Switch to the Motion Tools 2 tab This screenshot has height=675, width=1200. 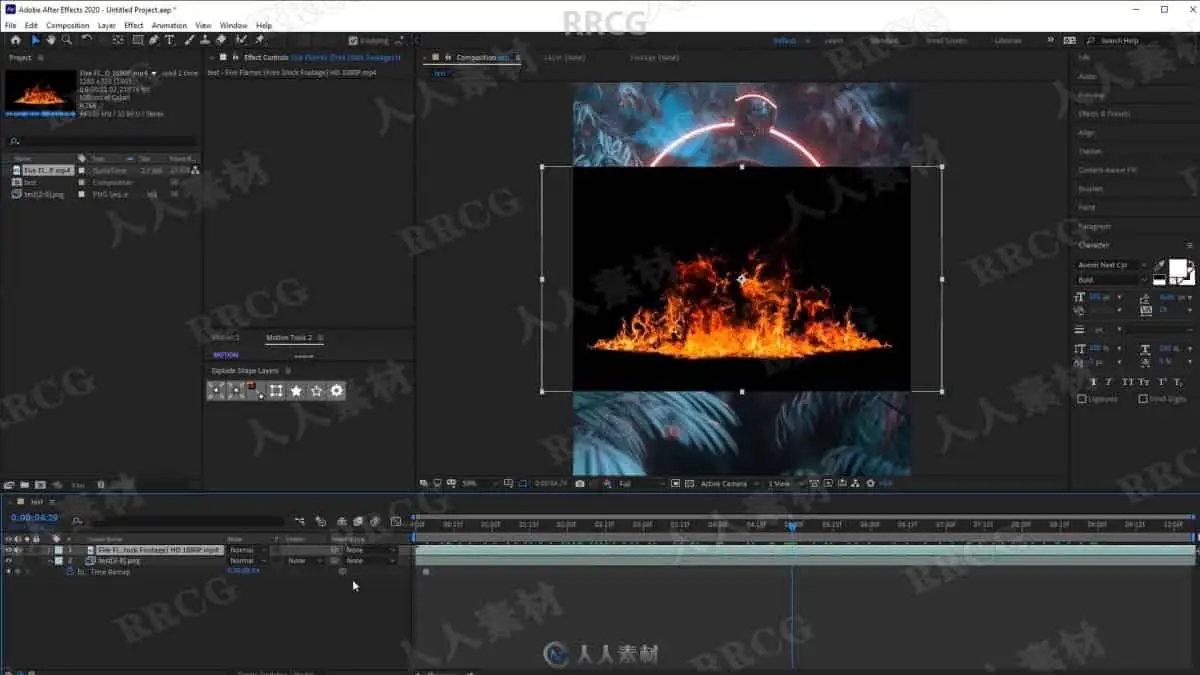(x=289, y=337)
